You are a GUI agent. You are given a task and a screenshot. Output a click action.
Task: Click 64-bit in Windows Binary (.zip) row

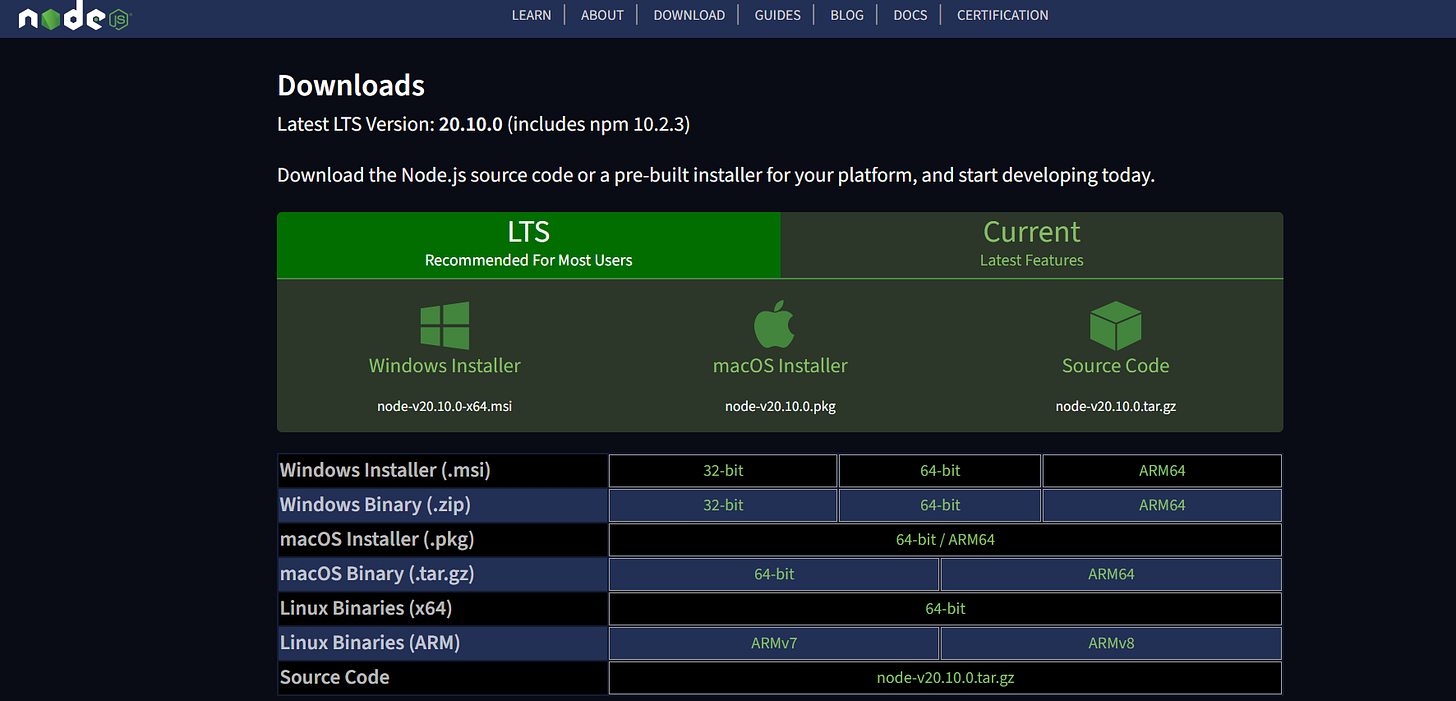tap(940, 505)
